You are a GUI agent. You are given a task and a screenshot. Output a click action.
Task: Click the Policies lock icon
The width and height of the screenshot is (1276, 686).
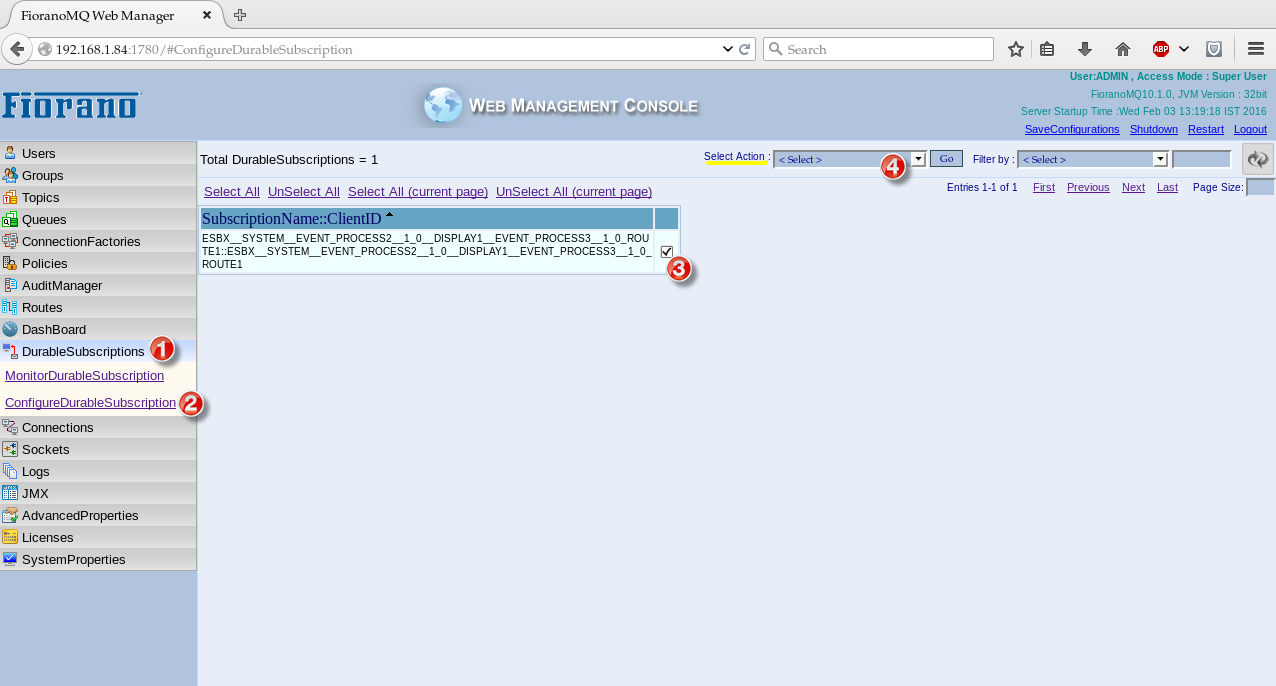(x=10, y=263)
